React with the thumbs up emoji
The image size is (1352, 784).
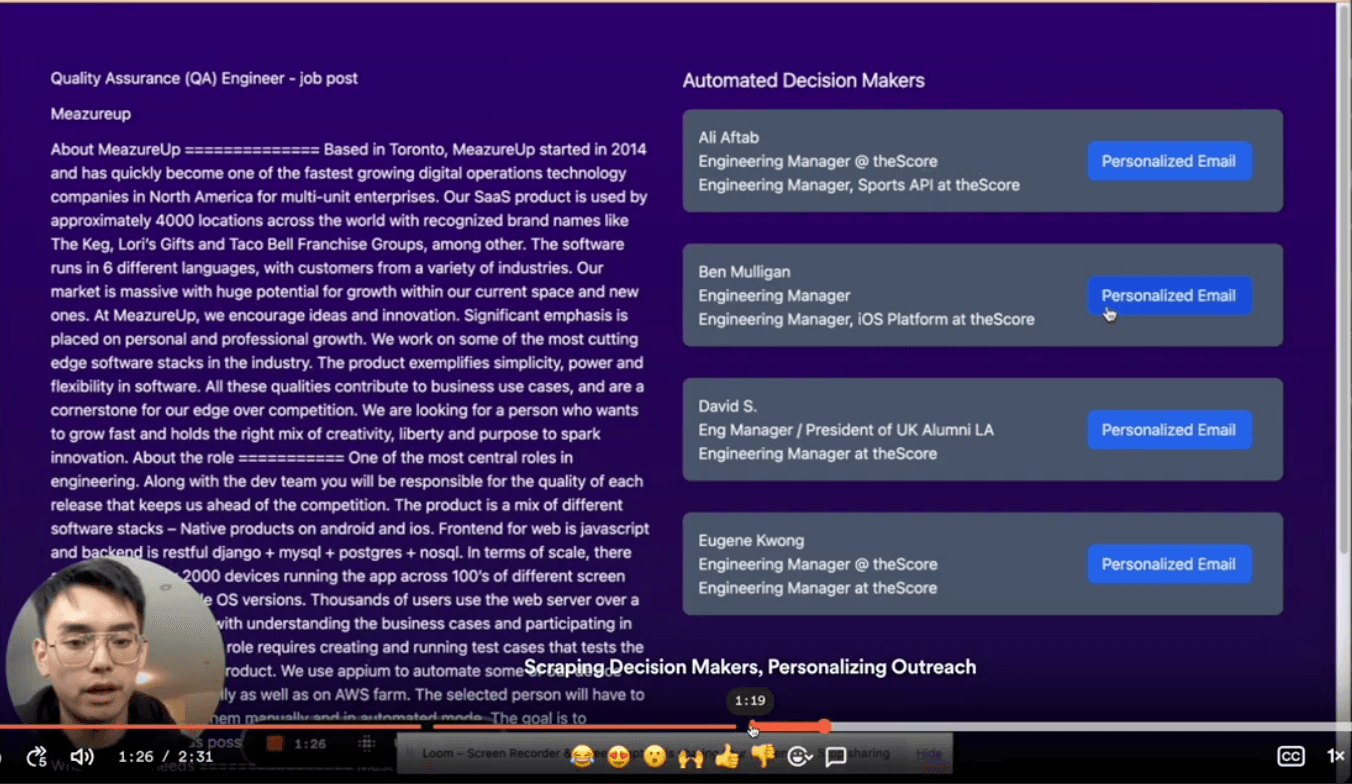[727, 757]
